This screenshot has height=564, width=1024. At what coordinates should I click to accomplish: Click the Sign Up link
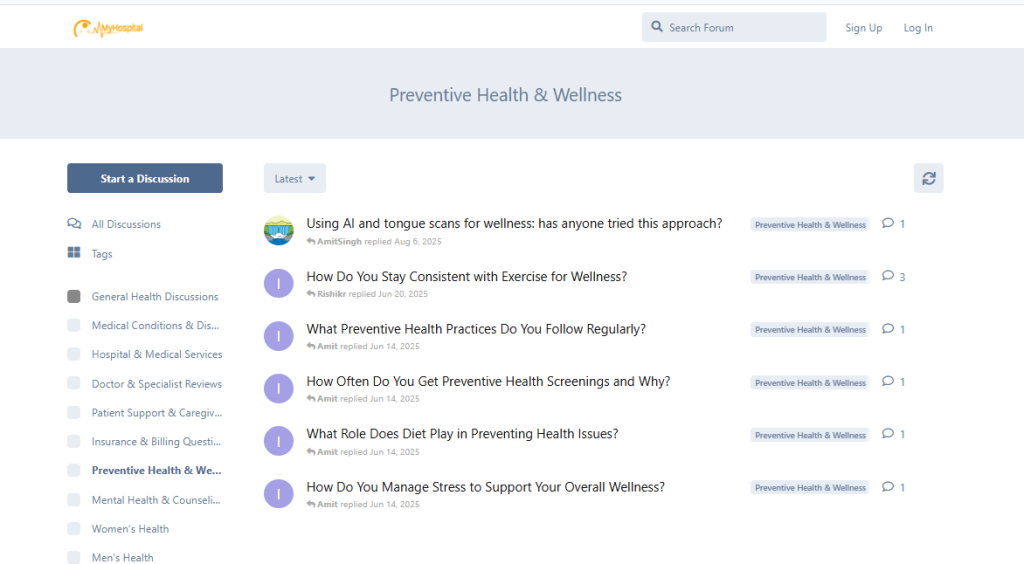[863, 28]
